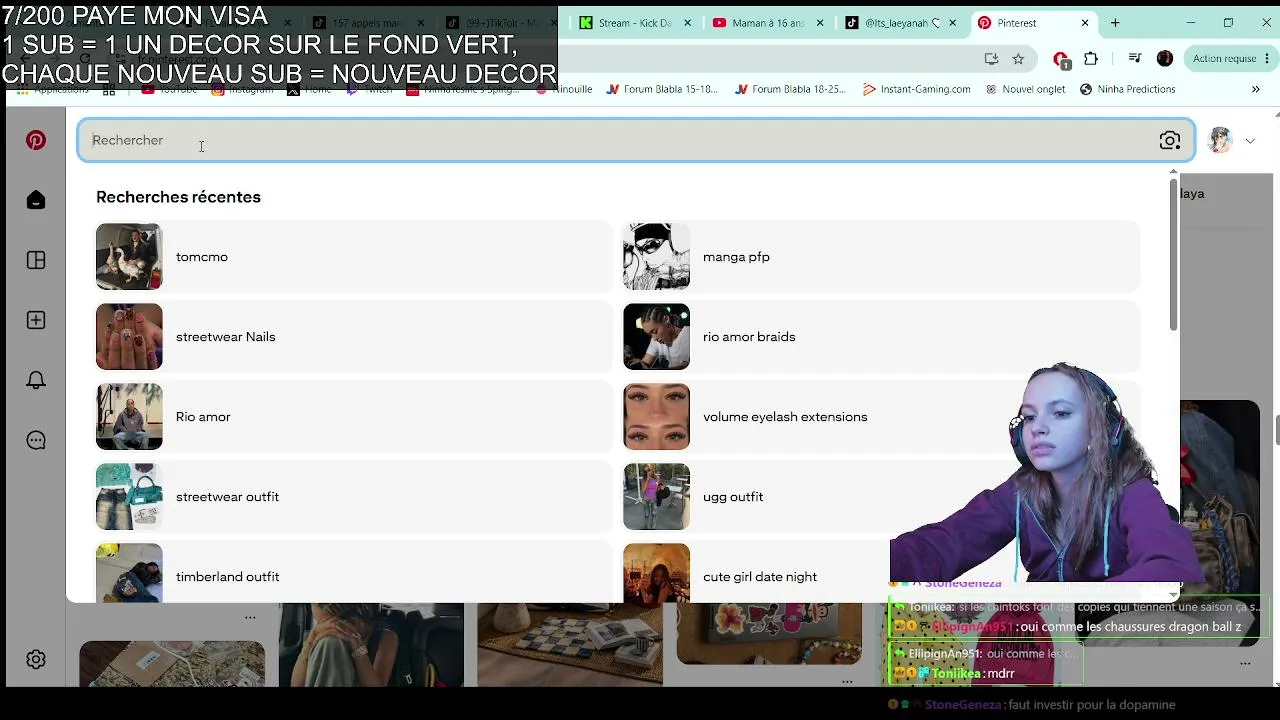Select recent search 'rio amor braids'
The width and height of the screenshot is (1280, 720).
coord(881,337)
